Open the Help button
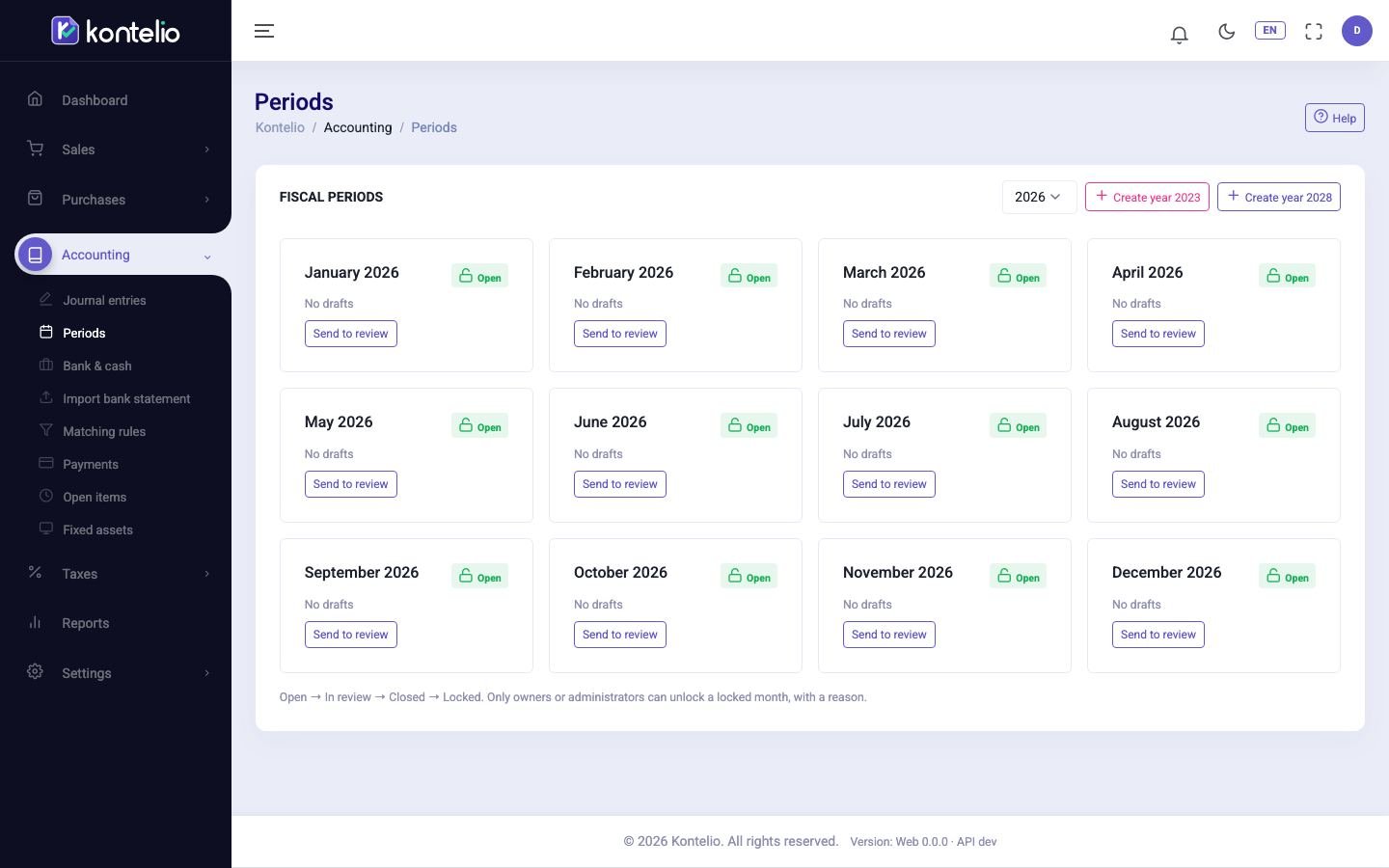The height and width of the screenshot is (868, 1389). tap(1335, 118)
